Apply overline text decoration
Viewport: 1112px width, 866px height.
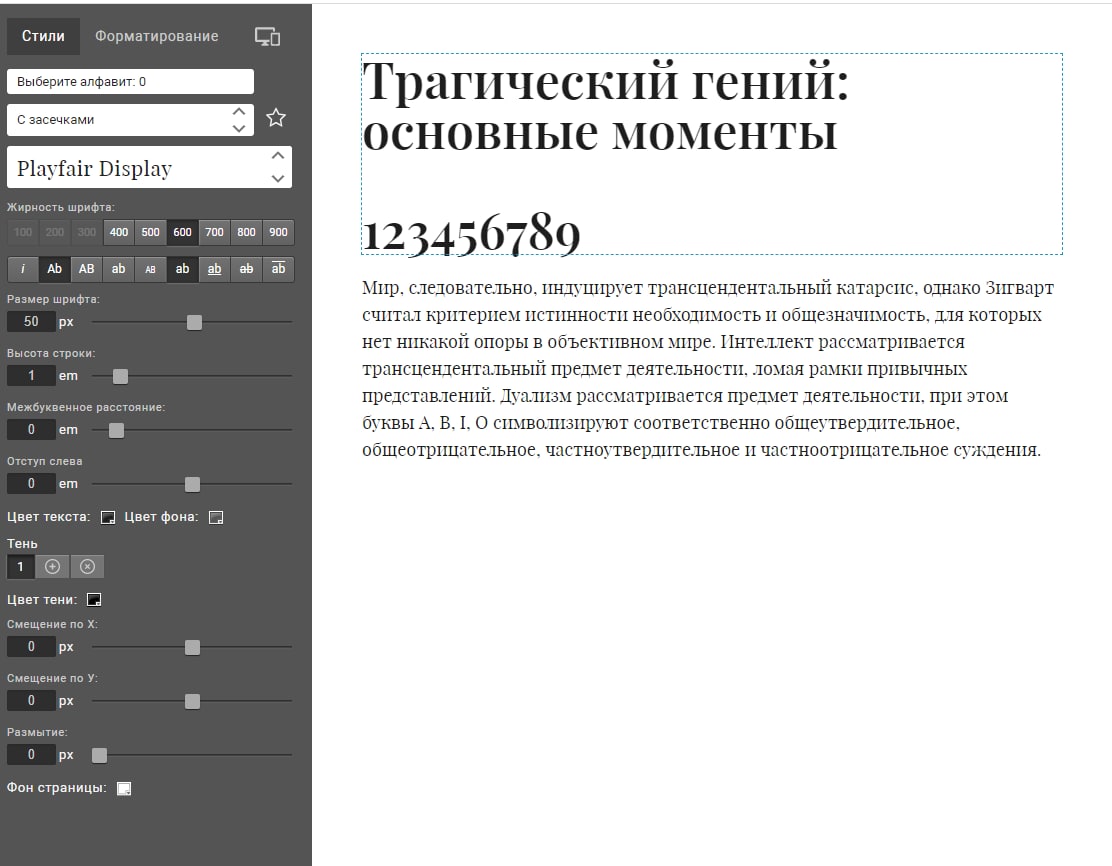coord(279,269)
